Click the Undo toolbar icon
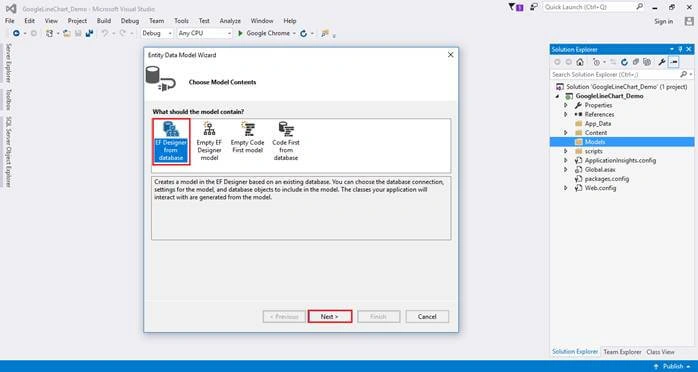 105,33
